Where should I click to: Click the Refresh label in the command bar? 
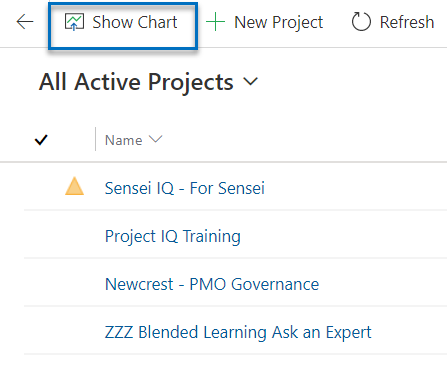coord(407,22)
